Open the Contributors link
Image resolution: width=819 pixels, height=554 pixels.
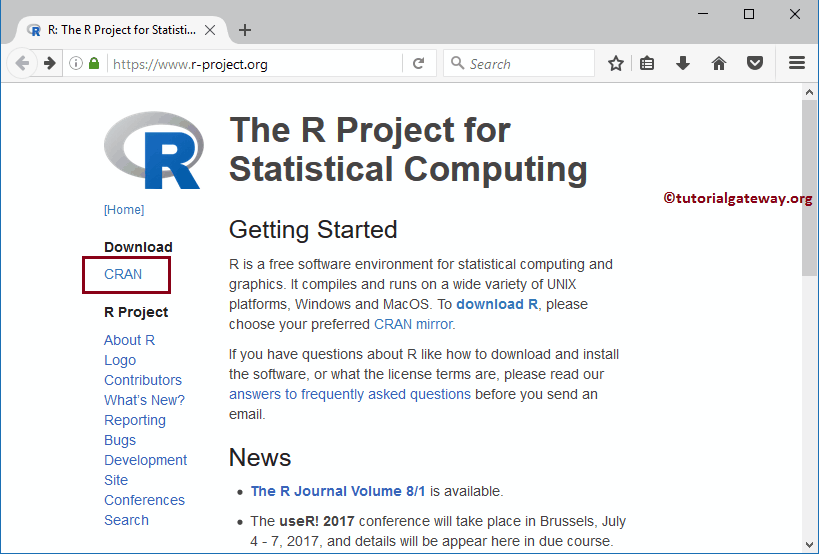(143, 380)
